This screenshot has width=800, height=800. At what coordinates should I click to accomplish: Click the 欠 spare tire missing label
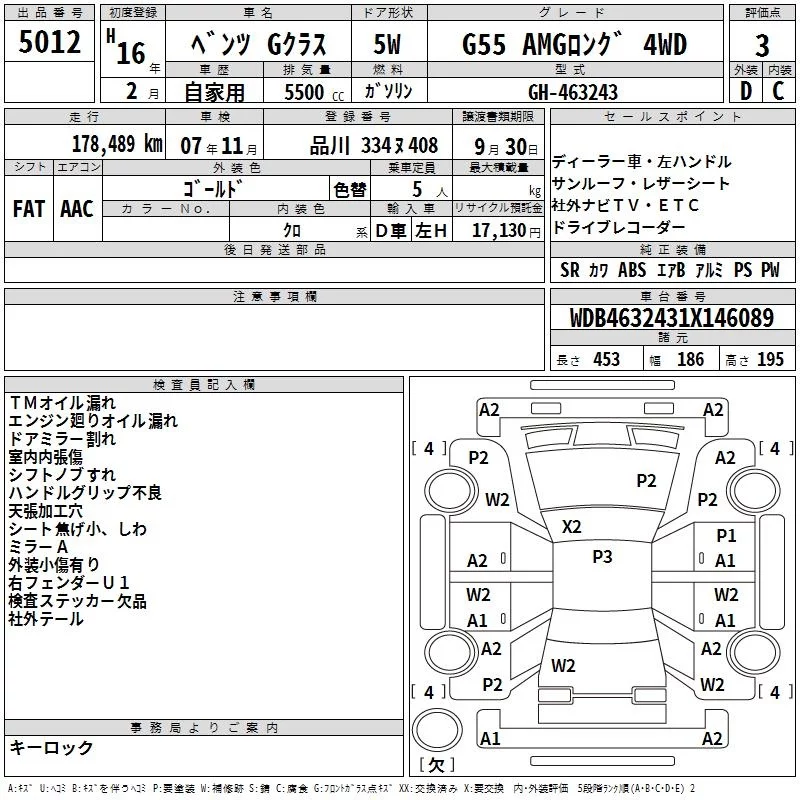point(437,764)
